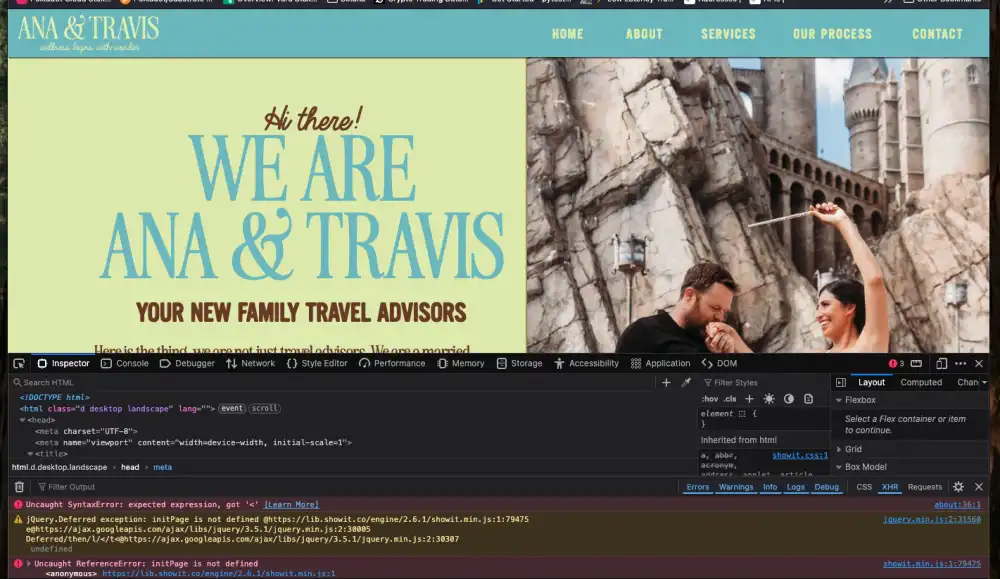Switch to the Network panel
Screen dimensions: 1000x579
250,363
